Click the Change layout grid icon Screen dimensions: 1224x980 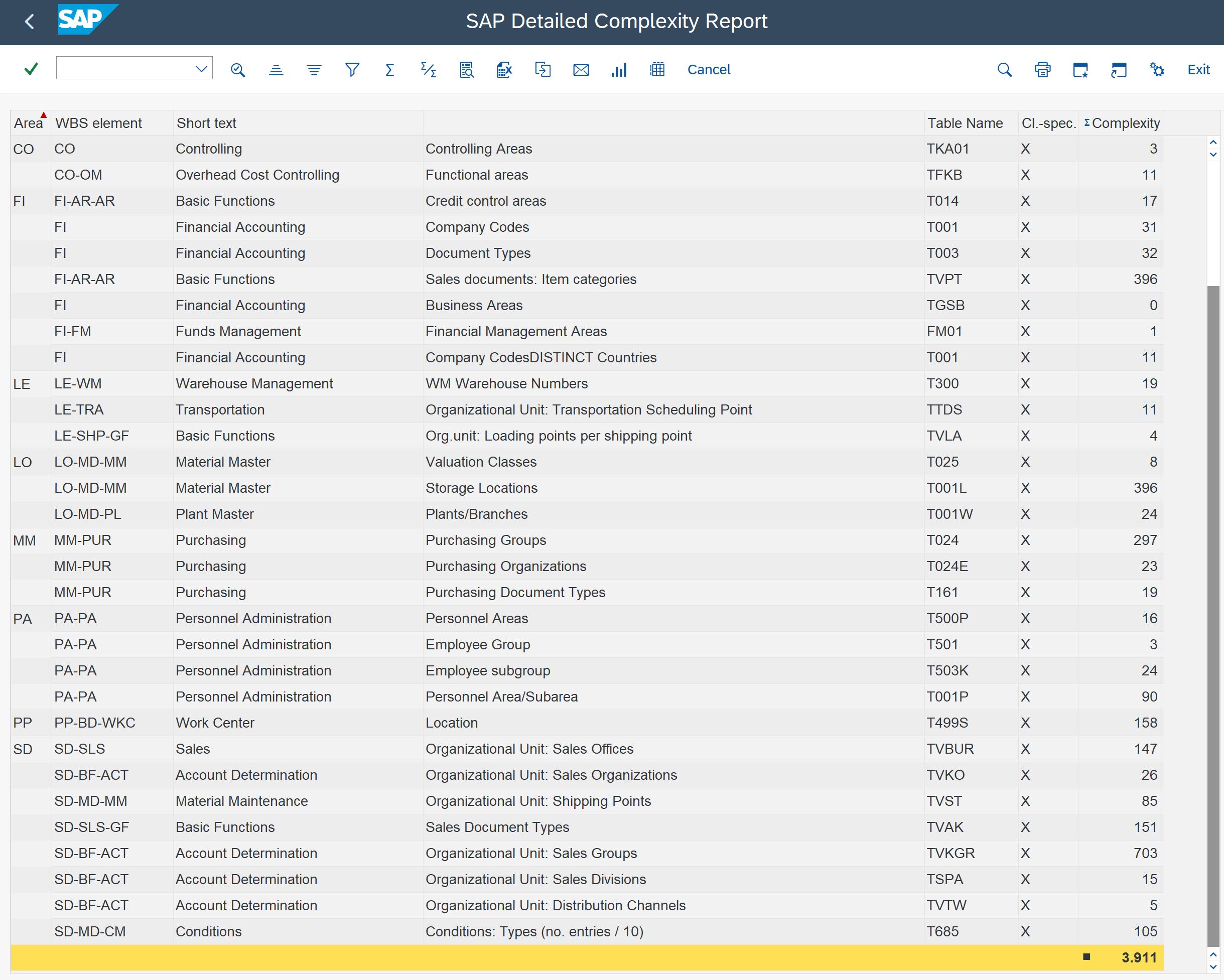tap(657, 70)
